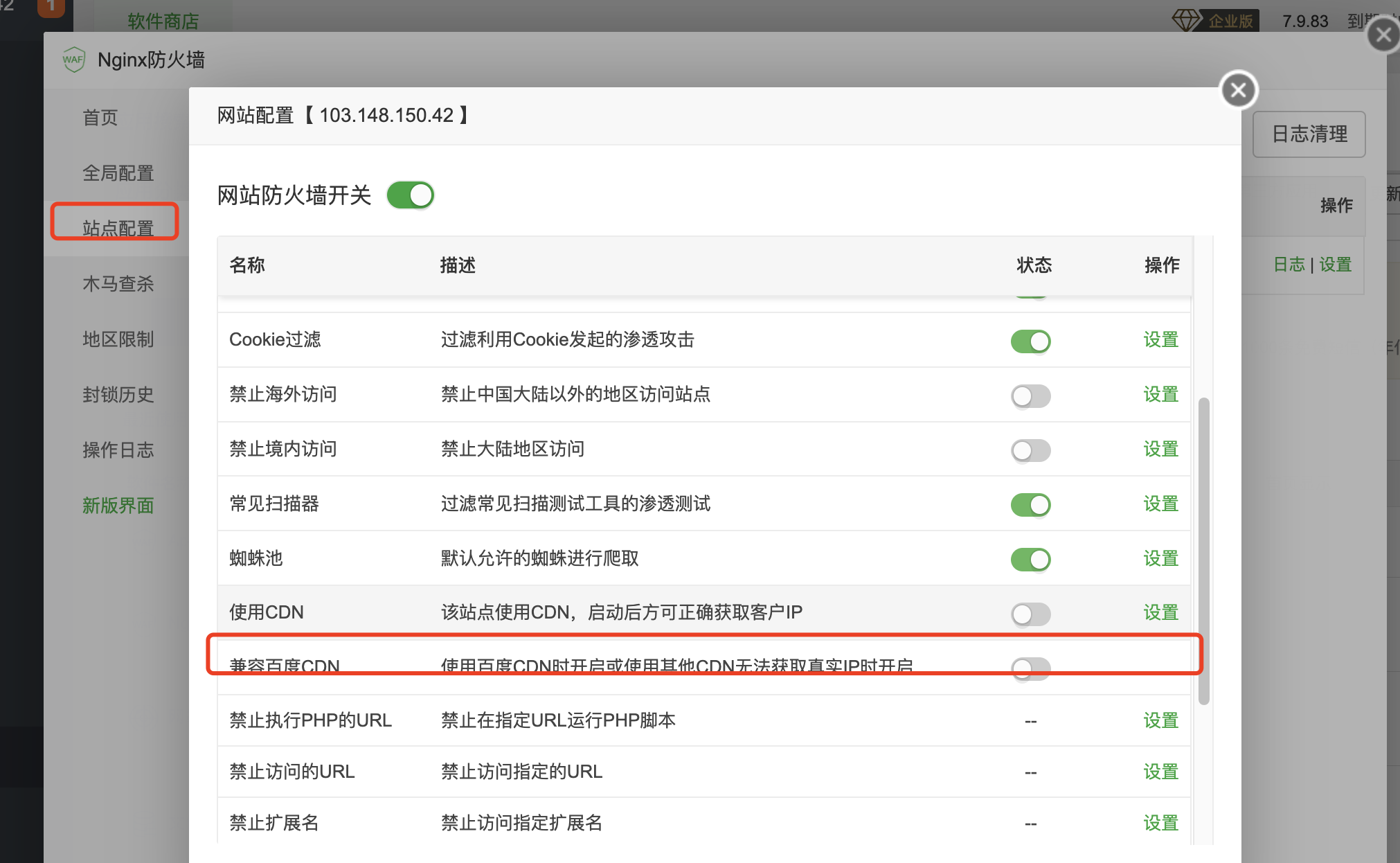Open the 日志 link in background table

click(x=1289, y=265)
